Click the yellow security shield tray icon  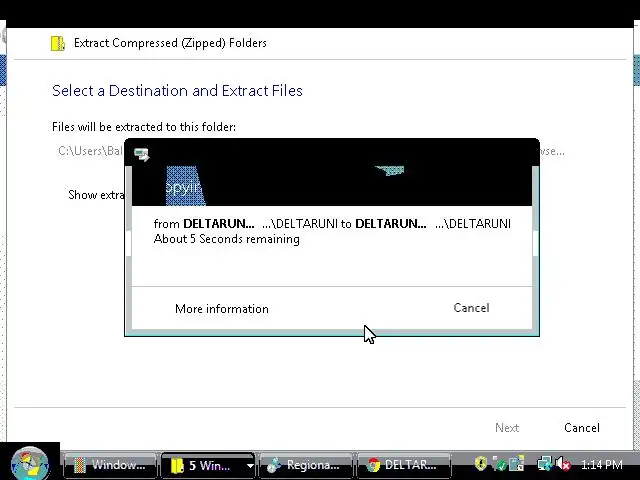click(x=481, y=463)
